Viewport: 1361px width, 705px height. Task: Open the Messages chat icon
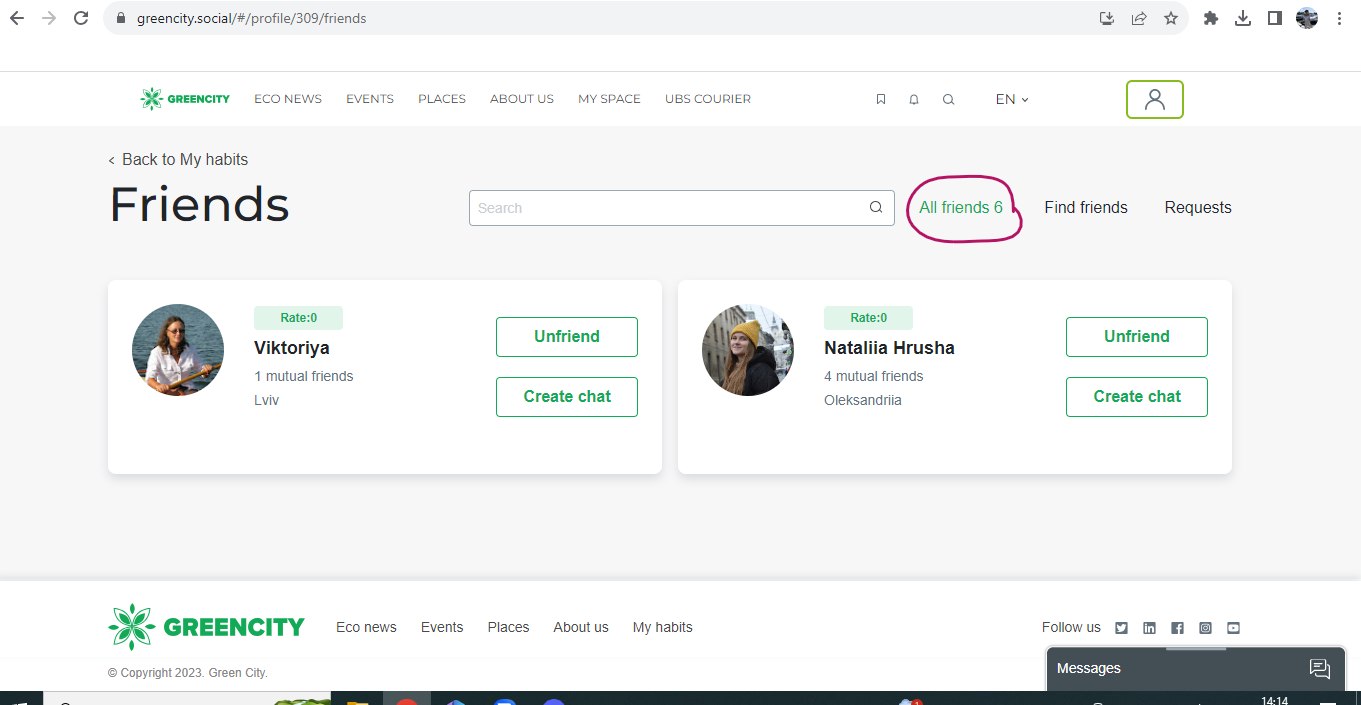point(1320,668)
